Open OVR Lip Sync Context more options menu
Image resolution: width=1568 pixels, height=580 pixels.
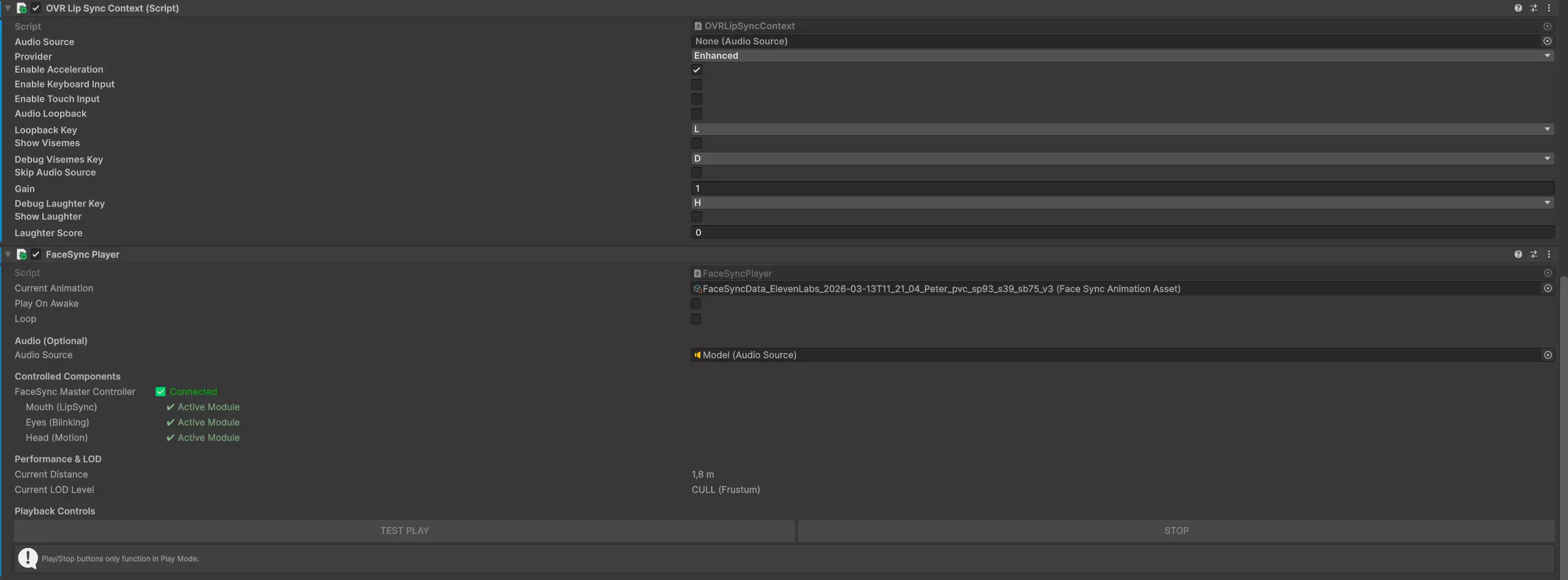[x=1549, y=8]
